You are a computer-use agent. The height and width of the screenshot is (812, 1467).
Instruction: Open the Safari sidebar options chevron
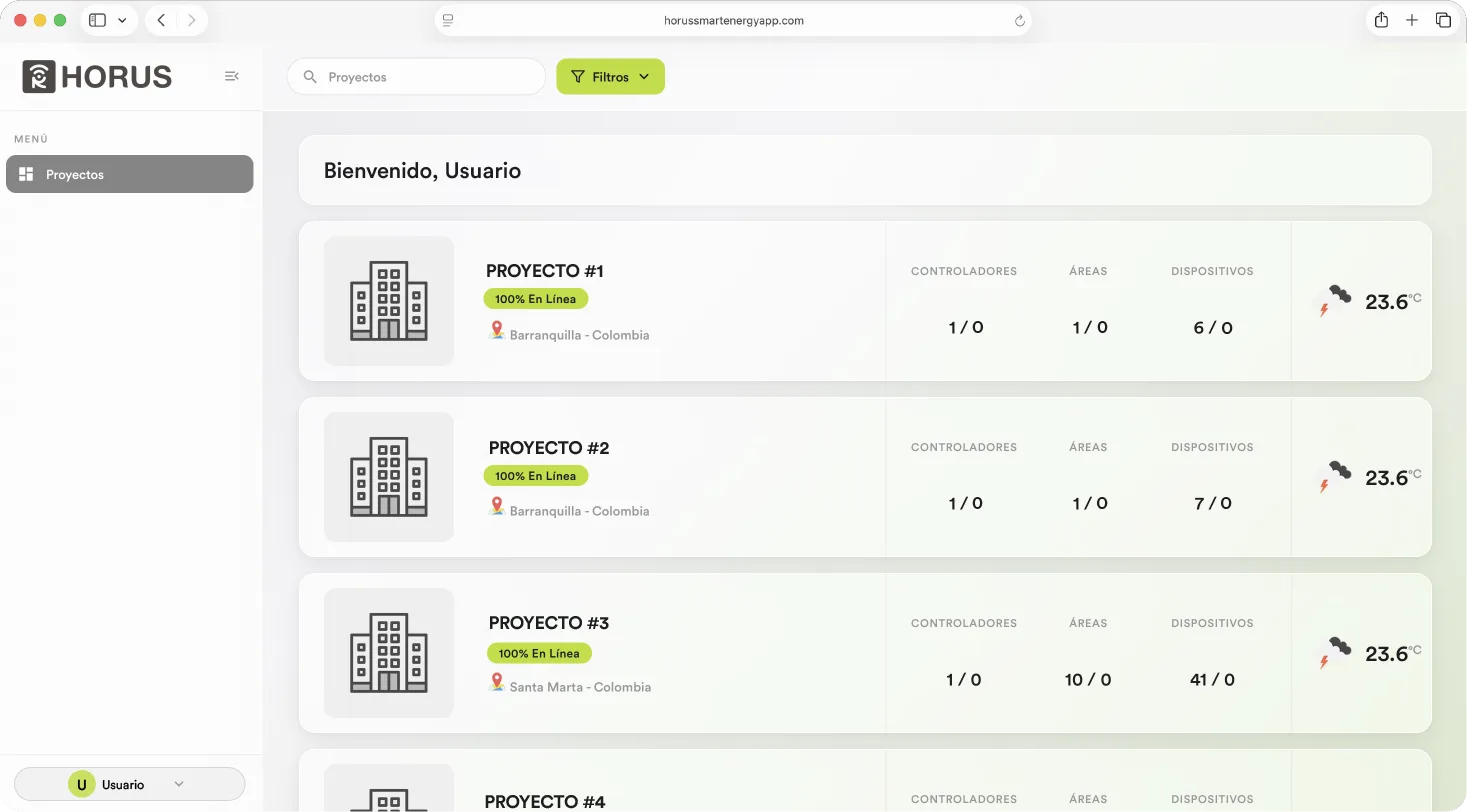[122, 20]
